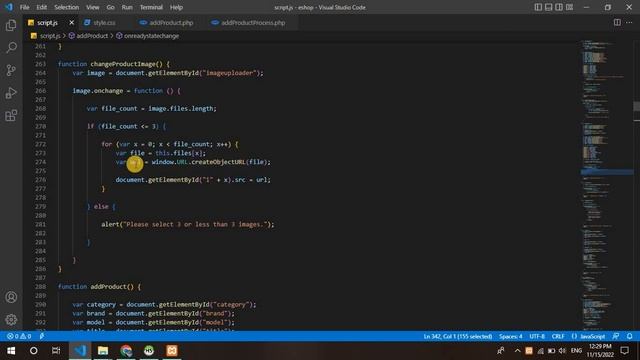Toggle secondary side bar layout icon
The width and height of the screenshot is (640, 360).
(x=559, y=7)
